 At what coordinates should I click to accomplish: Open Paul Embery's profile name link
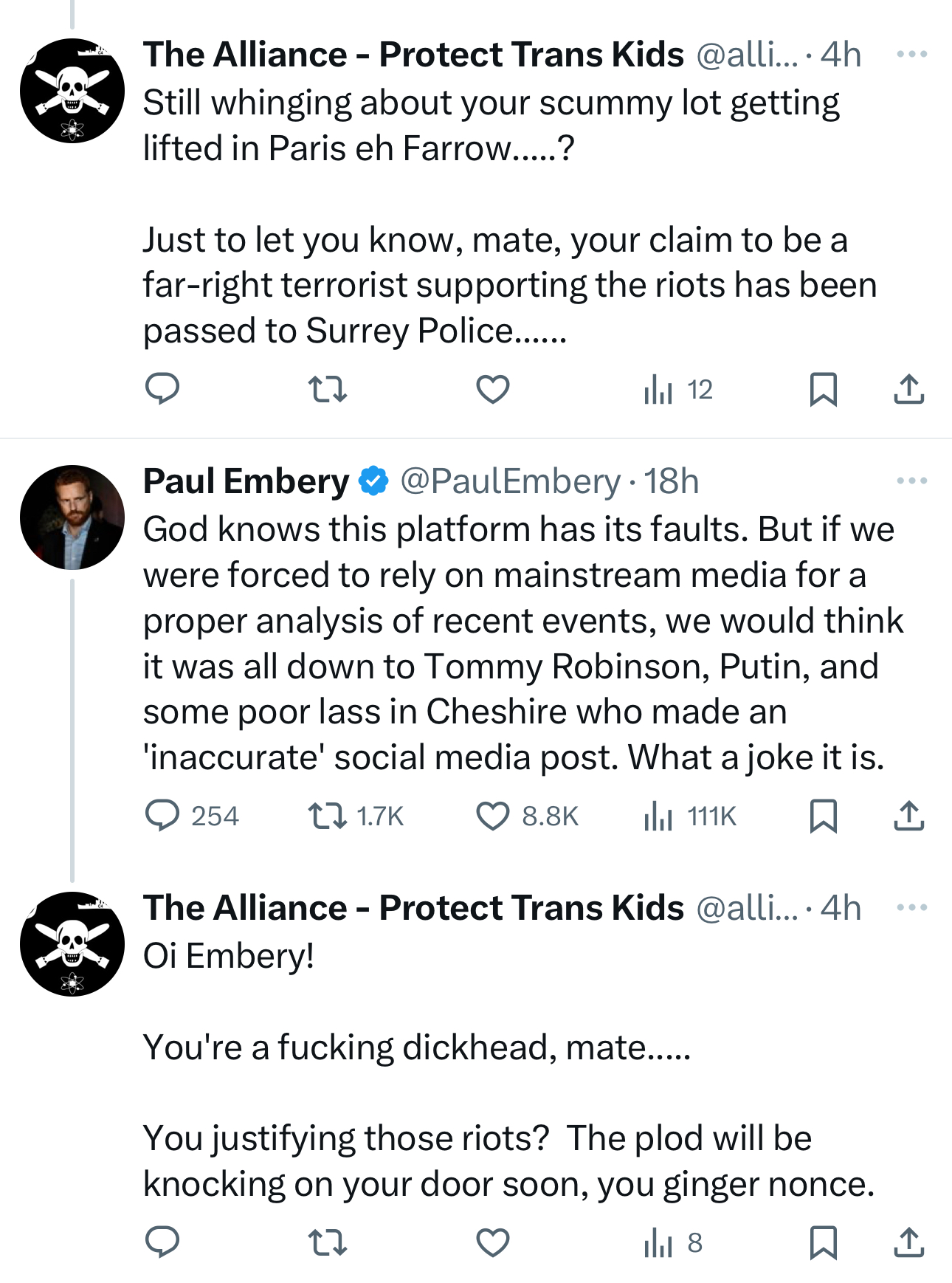coord(246,481)
